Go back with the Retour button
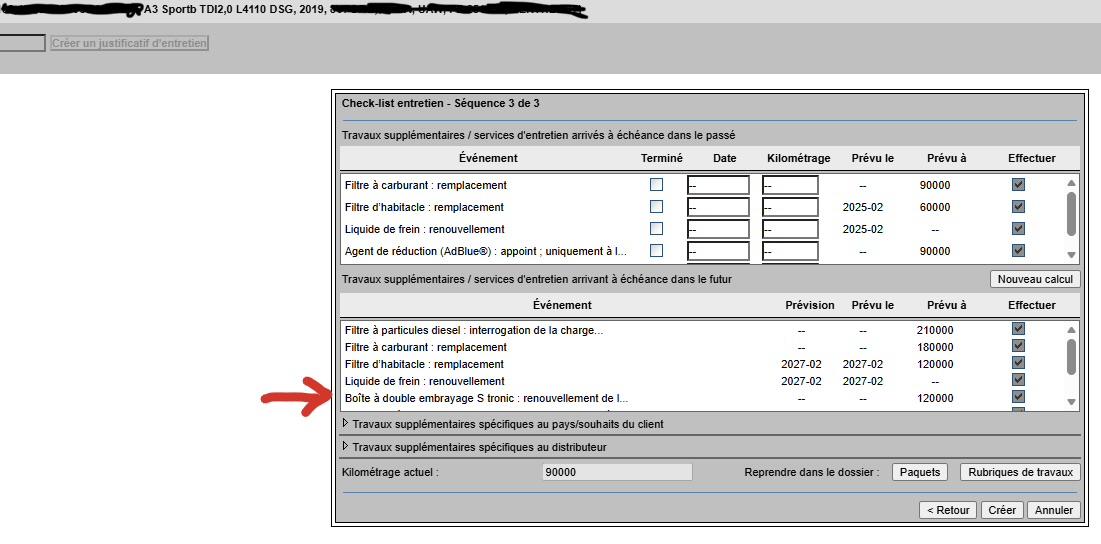Image resolution: width=1101 pixels, height=544 pixels. click(x=948, y=510)
